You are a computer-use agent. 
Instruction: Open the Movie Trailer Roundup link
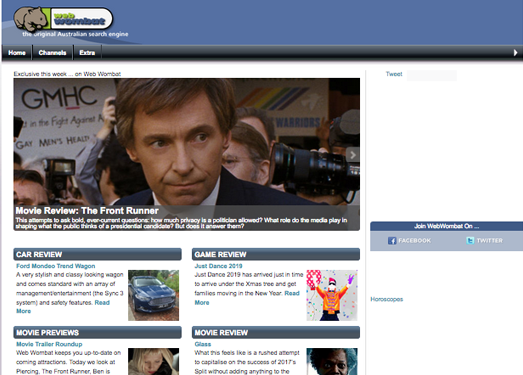click(49, 344)
